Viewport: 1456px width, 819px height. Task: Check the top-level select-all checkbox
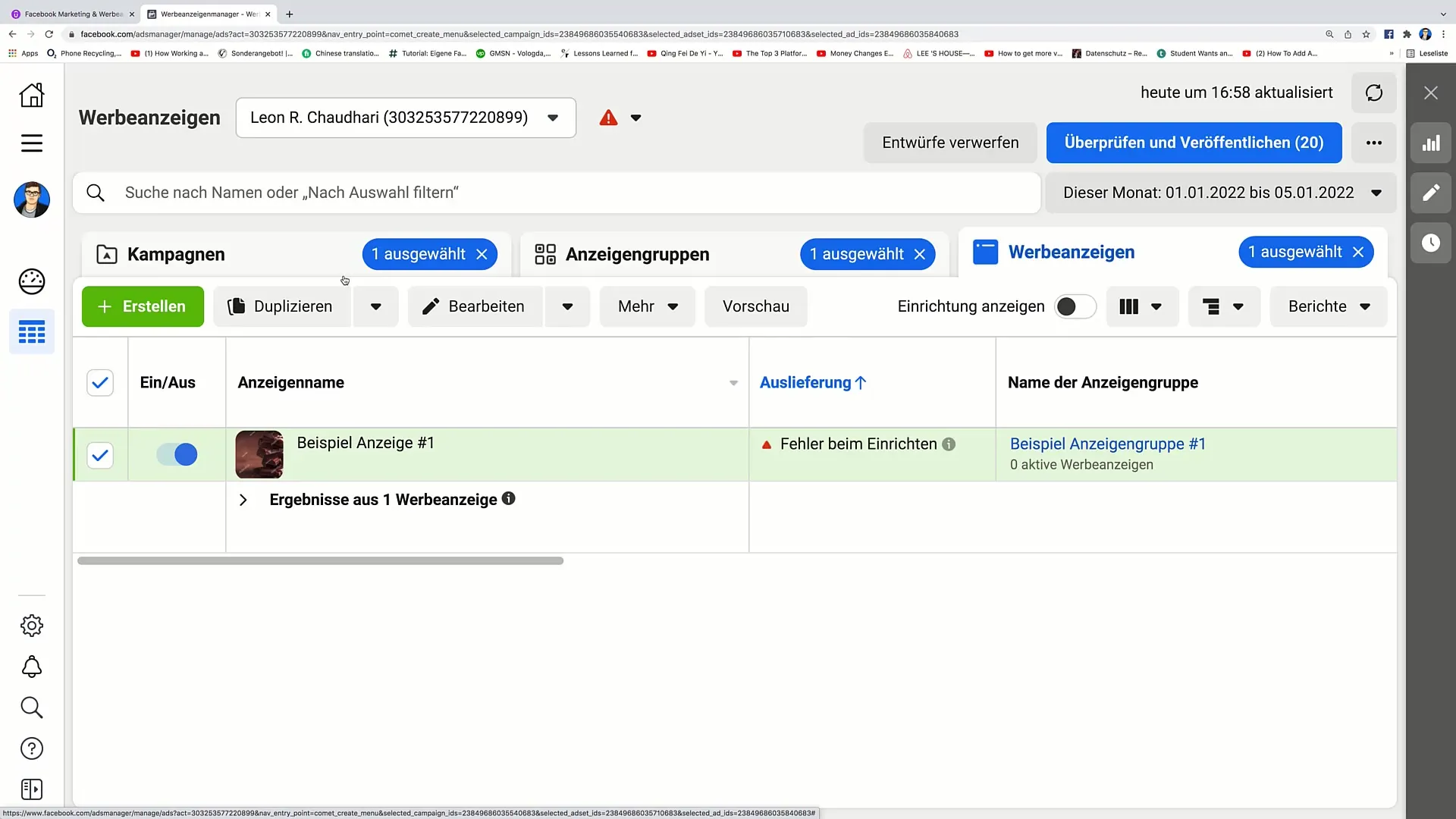tap(100, 382)
